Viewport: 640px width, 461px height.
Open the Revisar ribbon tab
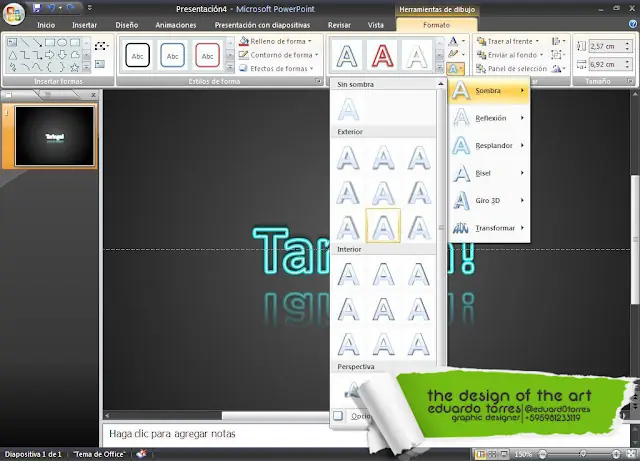[x=339, y=25]
